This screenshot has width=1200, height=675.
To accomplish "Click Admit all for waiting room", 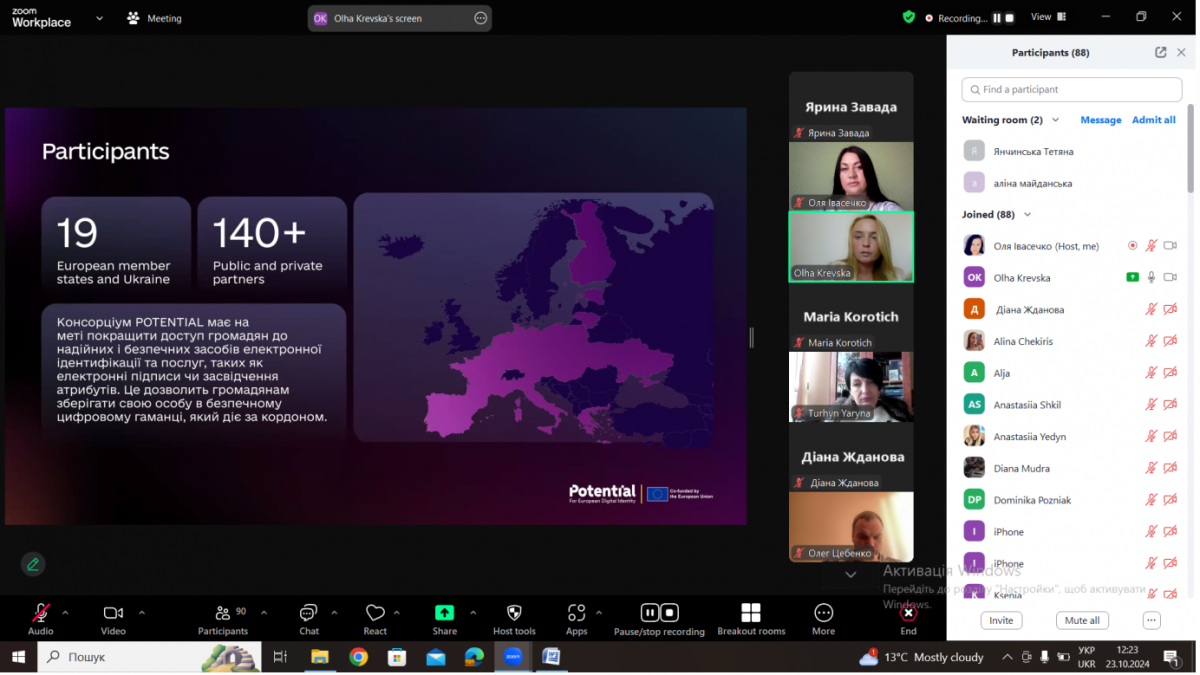I will point(1153,120).
